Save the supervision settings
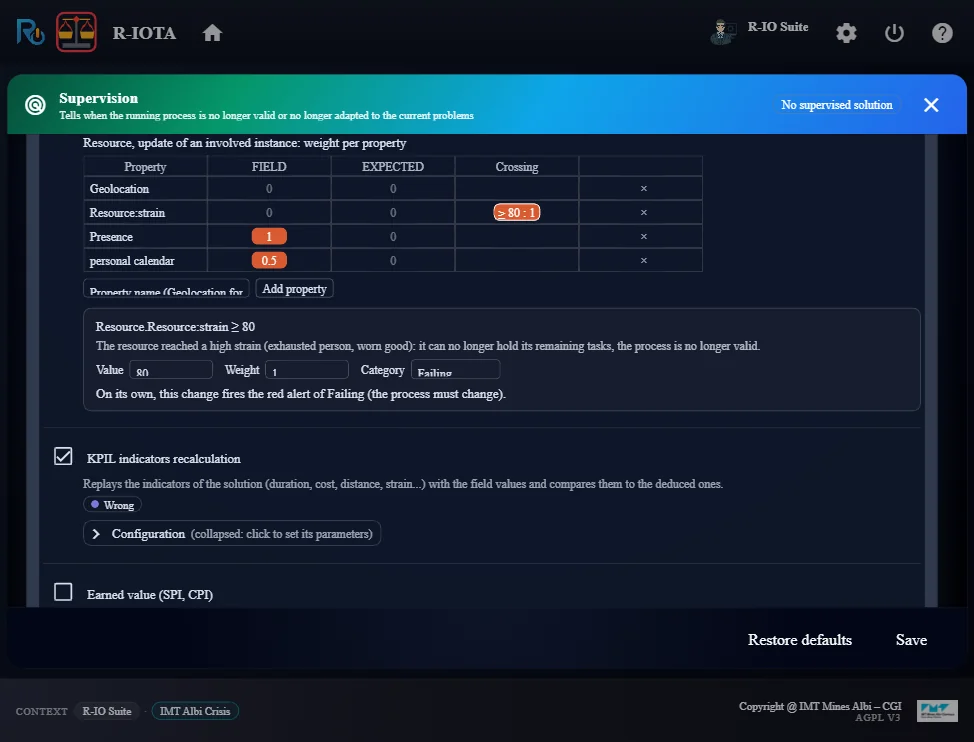Screen dimensions: 974x742 (911, 640)
